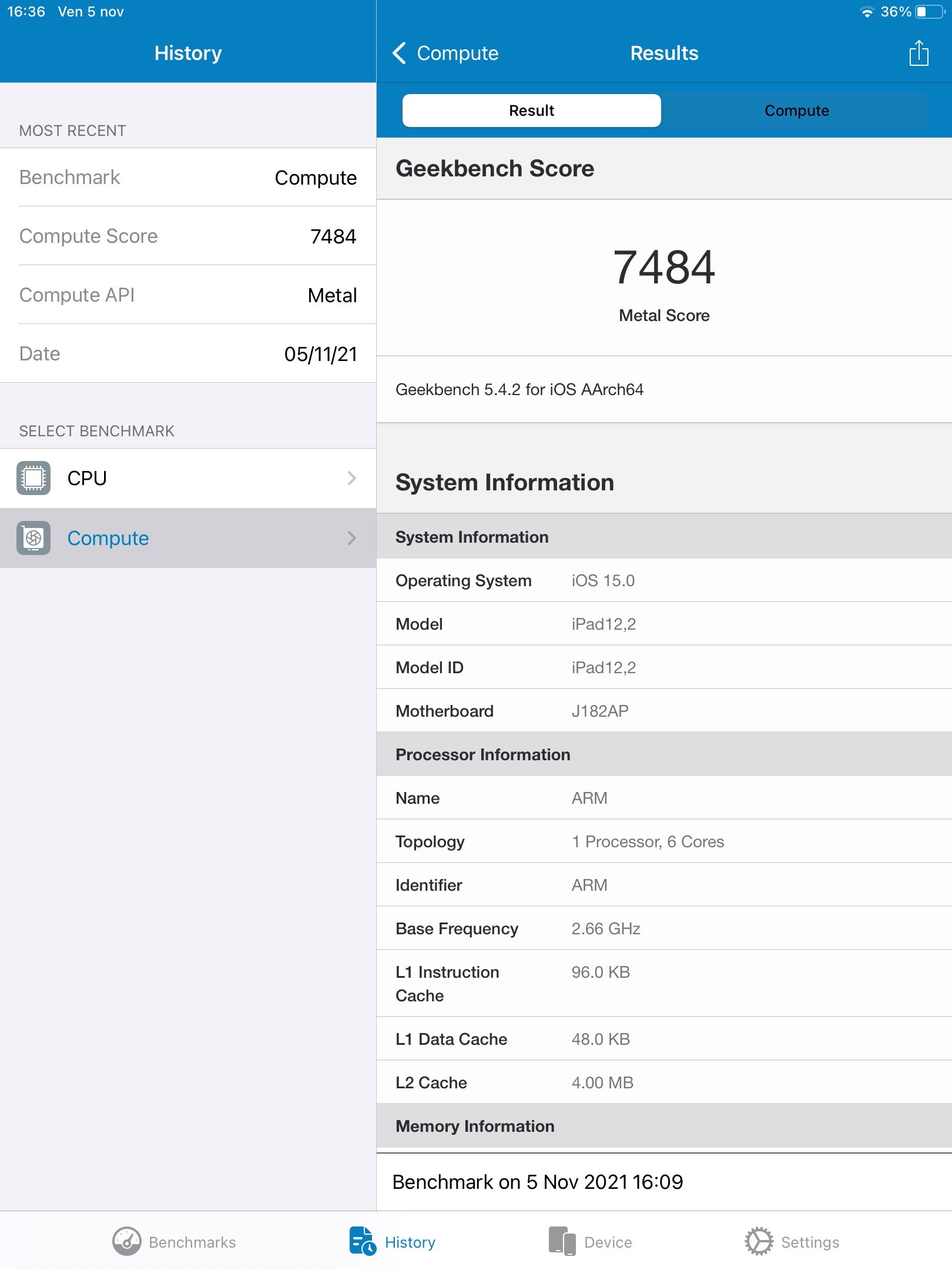Tap the 7484 Metal Score value
The height and width of the screenshot is (1270, 952).
pyautogui.click(x=664, y=268)
